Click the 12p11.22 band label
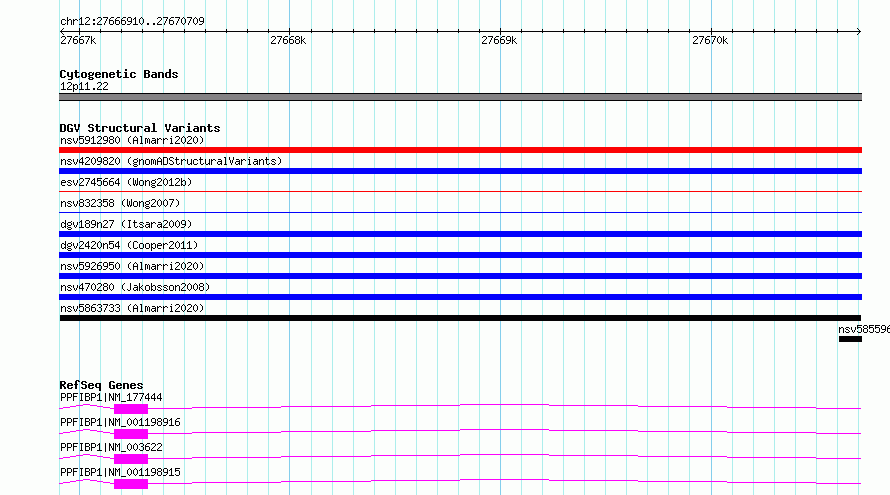The height and width of the screenshot is (495, 890). (x=84, y=86)
